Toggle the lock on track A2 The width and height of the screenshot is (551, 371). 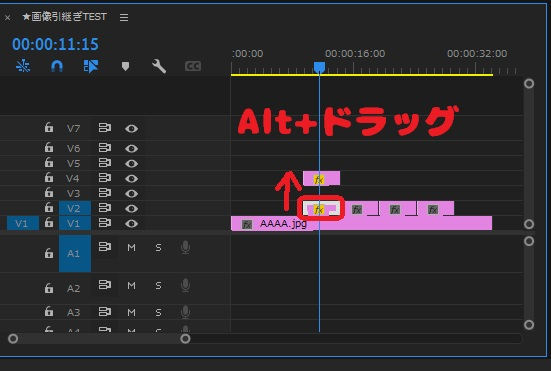(49, 288)
